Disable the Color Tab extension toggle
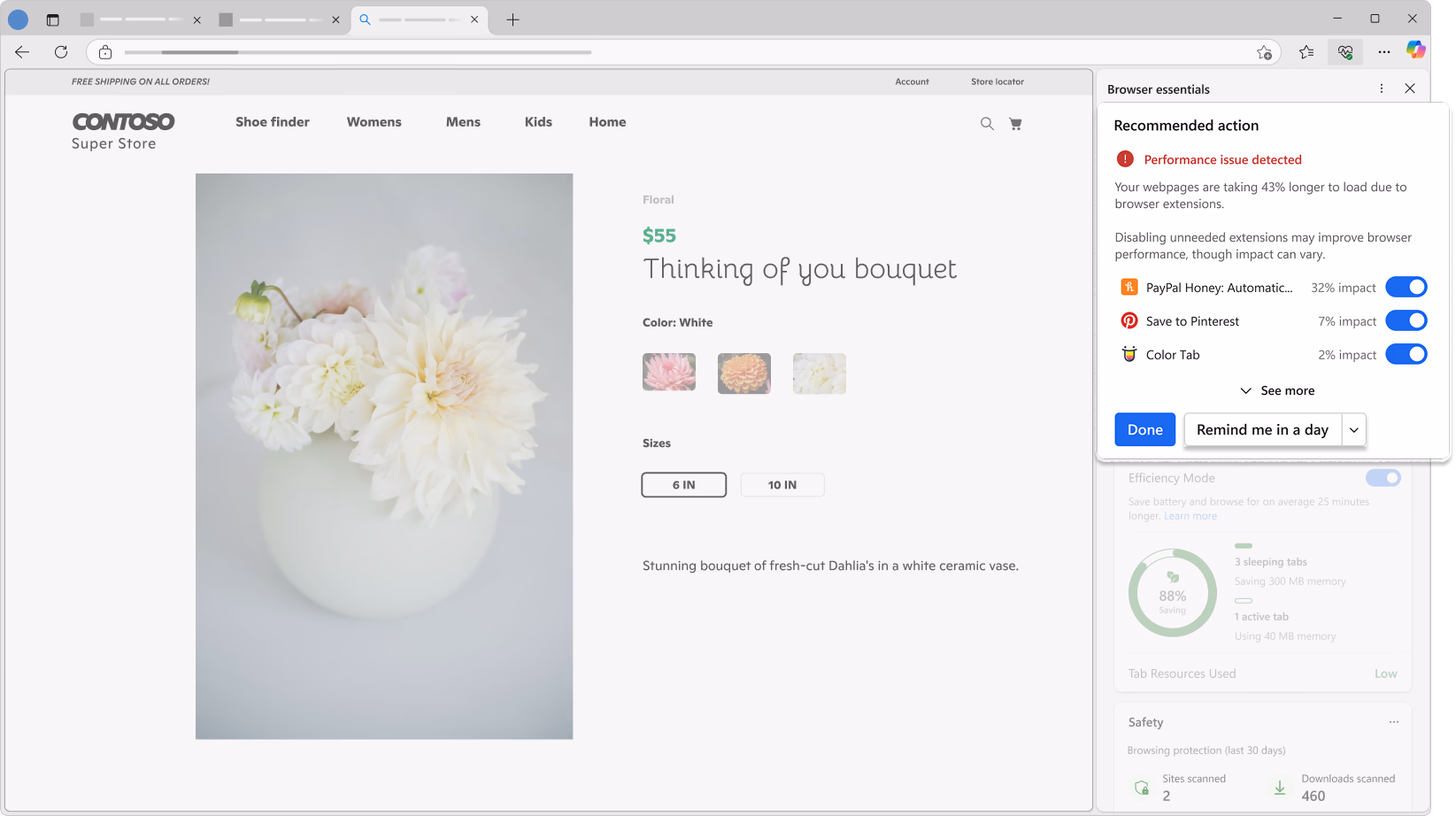This screenshot has height=816, width=1456. click(1406, 355)
